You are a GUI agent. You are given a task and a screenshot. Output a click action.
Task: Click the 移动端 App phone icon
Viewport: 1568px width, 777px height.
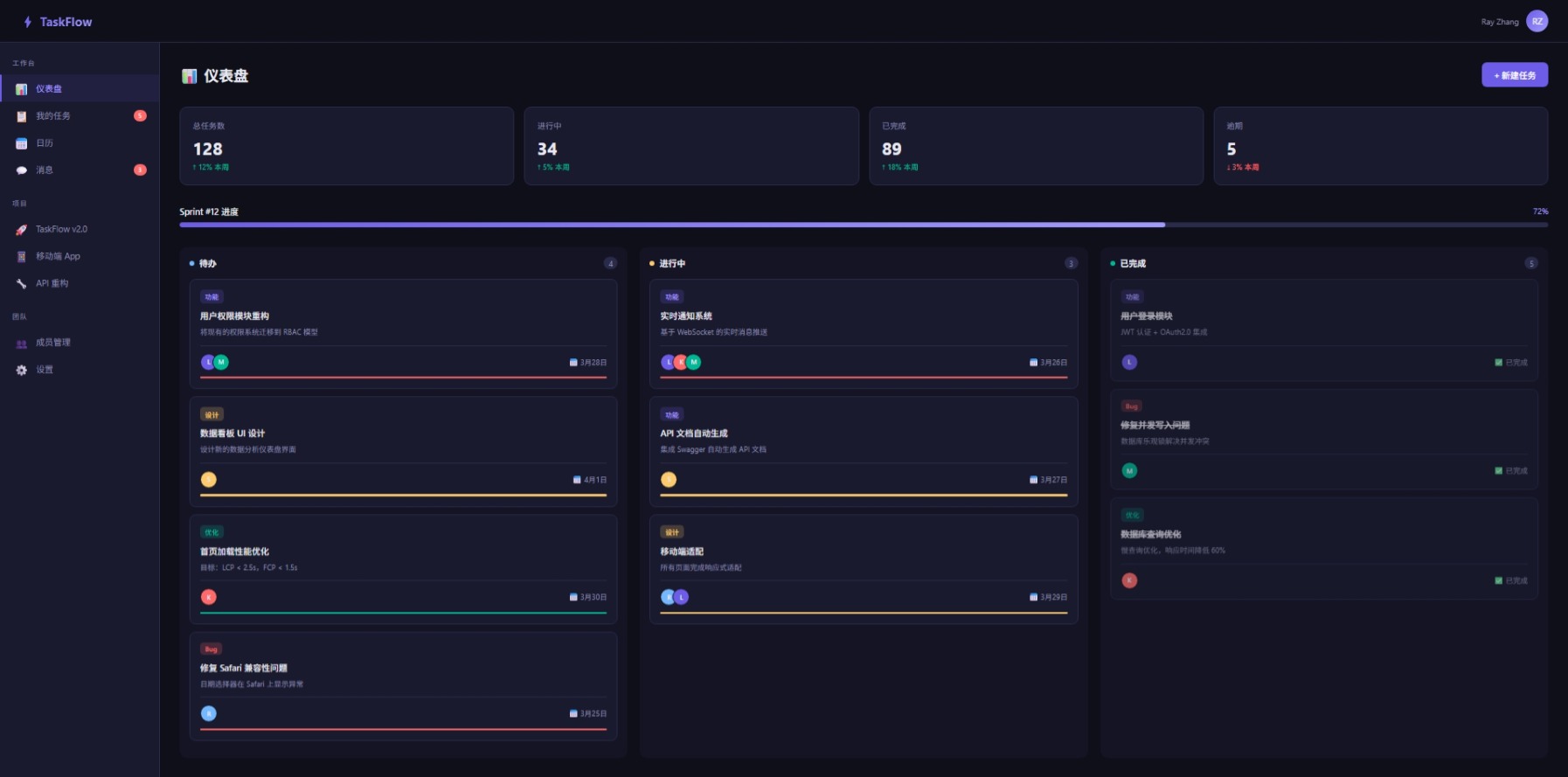pos(22,257)
